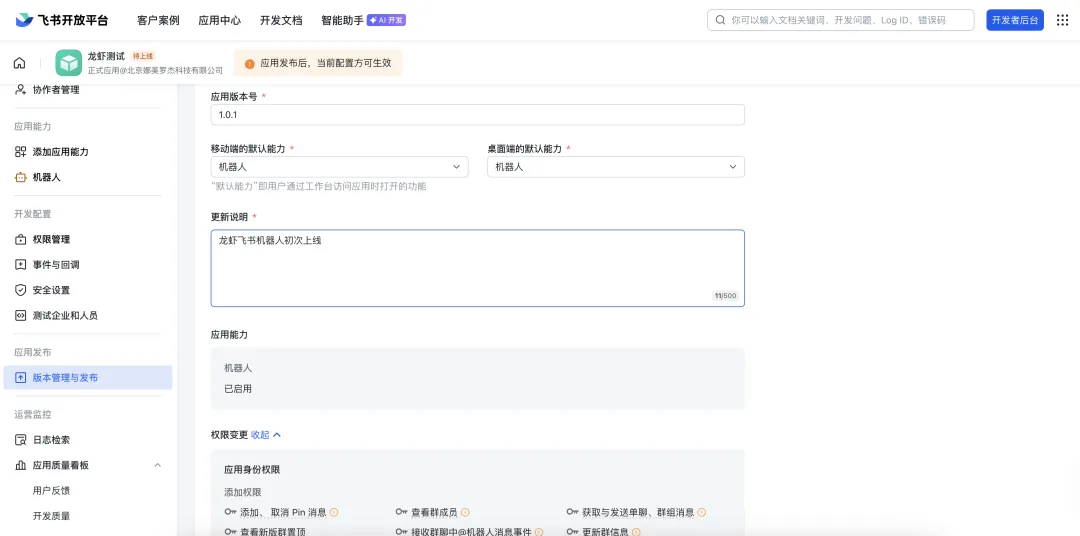Screen dimensions: 1080x536
Task: Click the search magnifier icon
Action: pos(720,20)
